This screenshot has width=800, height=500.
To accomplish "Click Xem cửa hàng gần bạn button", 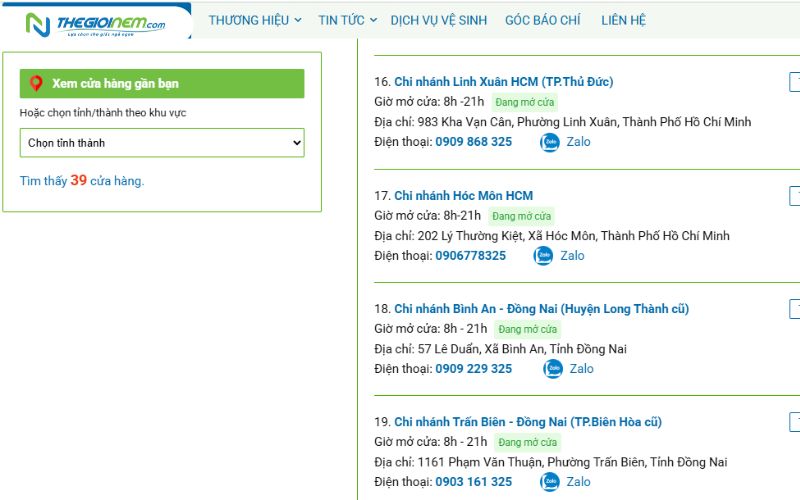I will (162, 84).
